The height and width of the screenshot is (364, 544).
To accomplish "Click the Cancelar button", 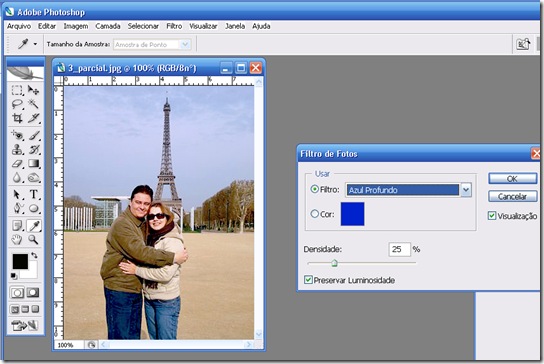I will [512, 196].
